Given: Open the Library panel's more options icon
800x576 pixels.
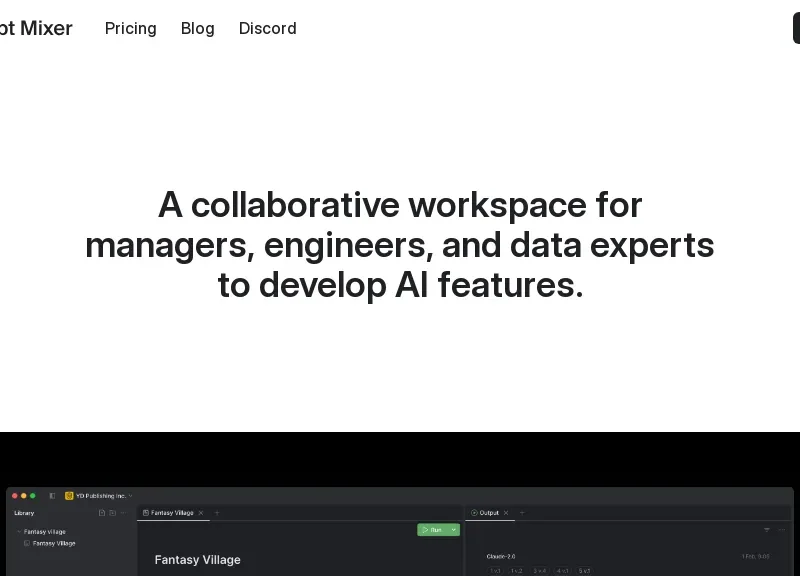Looking at the screenshot, I should (x=124, y=513).
